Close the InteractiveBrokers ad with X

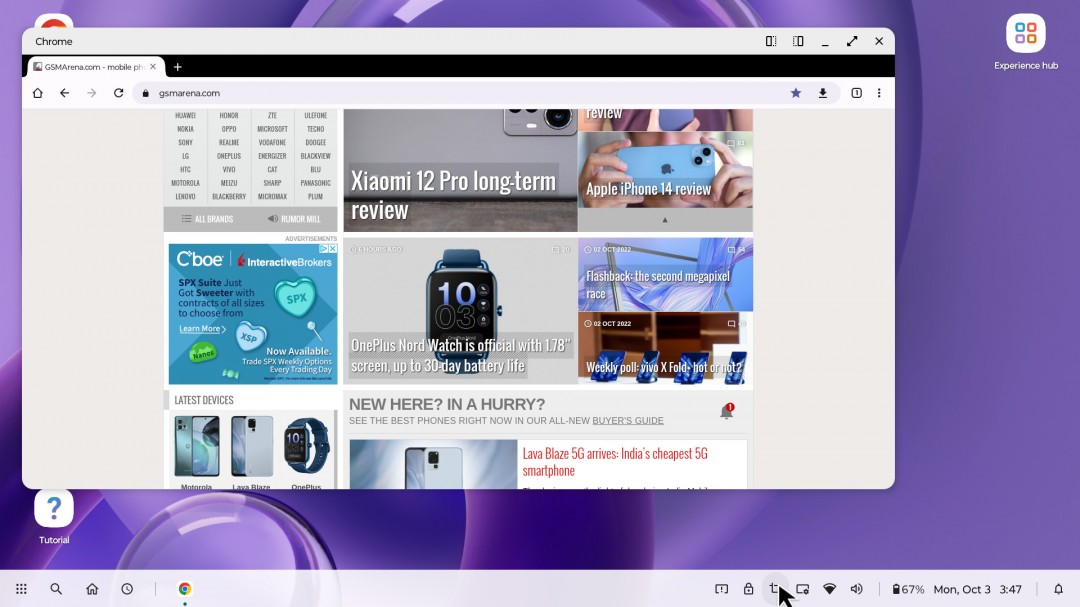click(333, 249)
